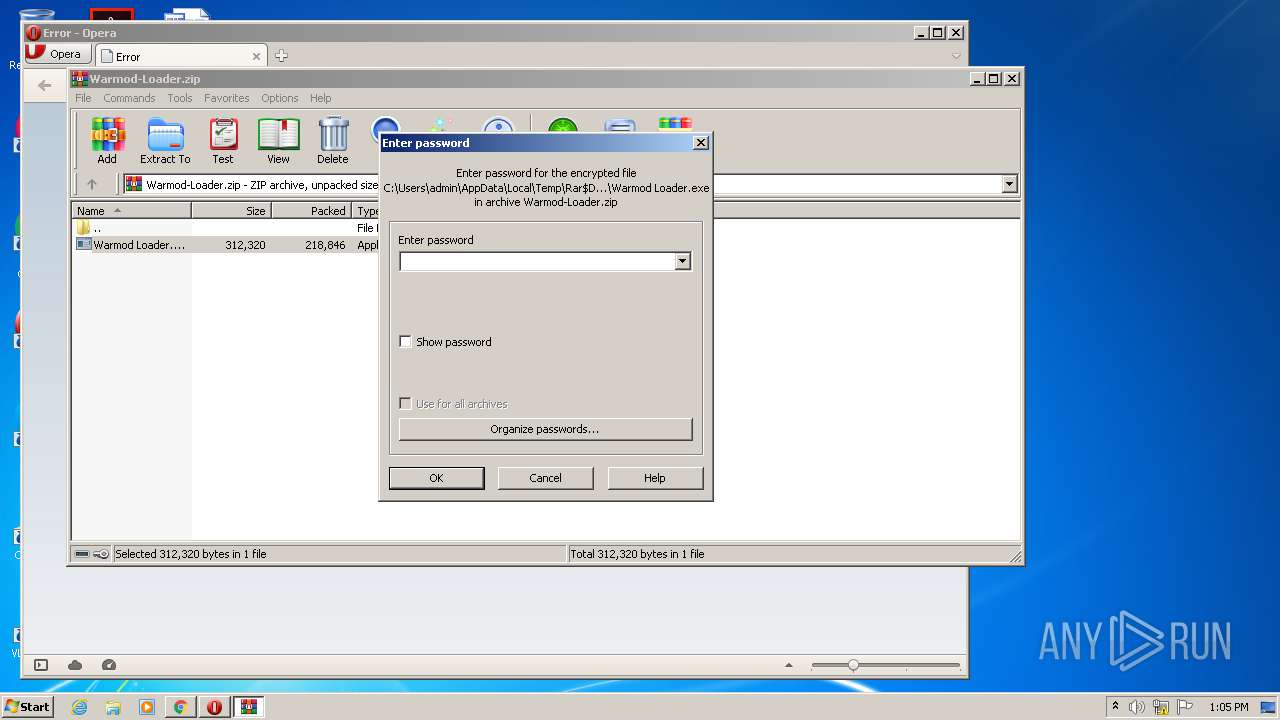This screenshot has width=1280, height=720.
Task: Sort file list by Name column
Action: pyautogui.click(x=131, y=210)
